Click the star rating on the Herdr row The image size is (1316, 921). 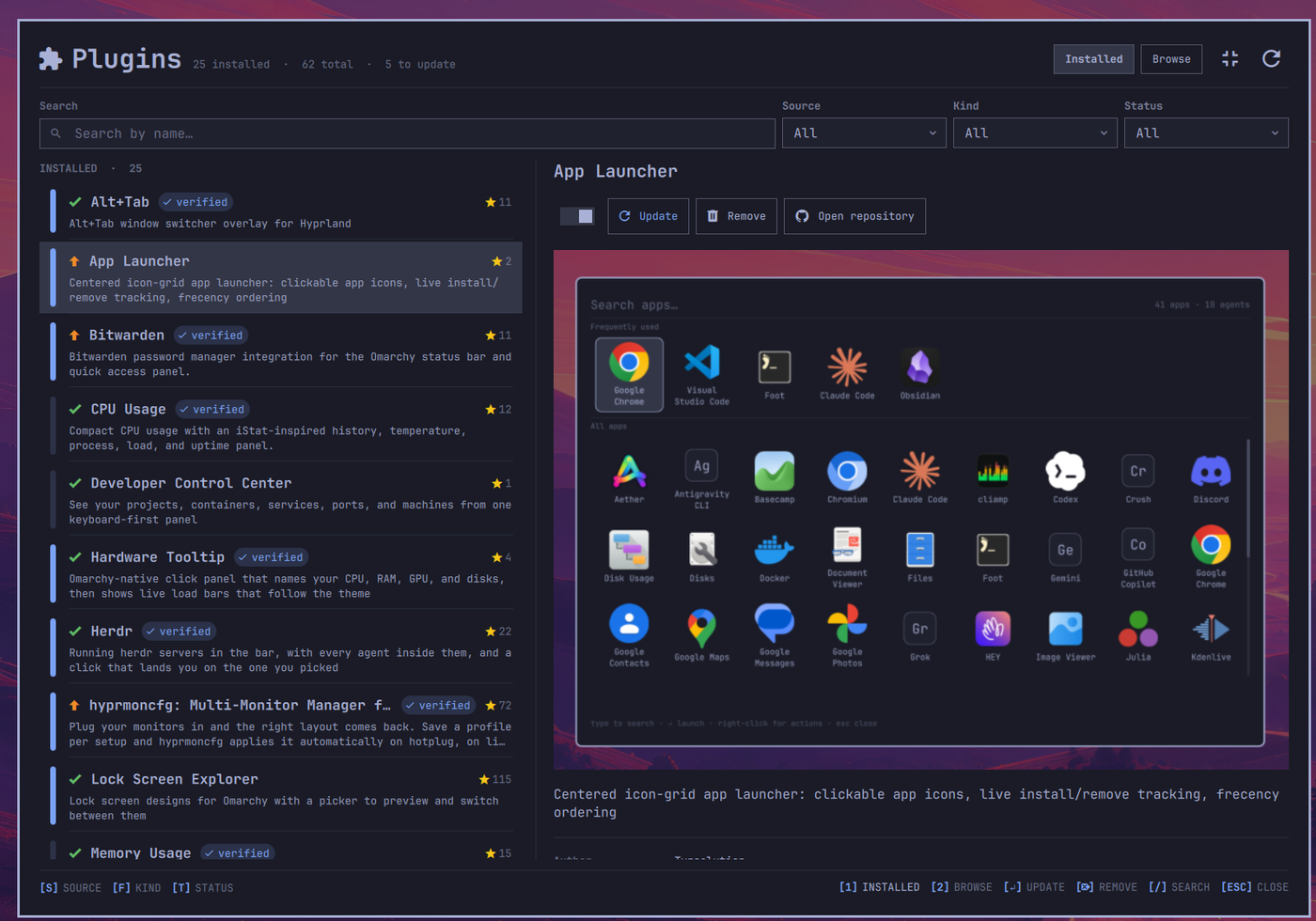click(498, 632)
